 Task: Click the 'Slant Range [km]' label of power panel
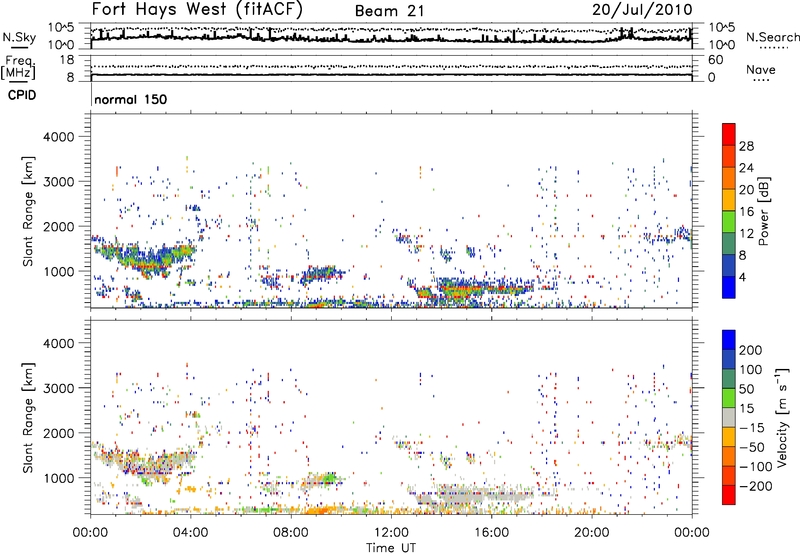(x=28, y=211)
